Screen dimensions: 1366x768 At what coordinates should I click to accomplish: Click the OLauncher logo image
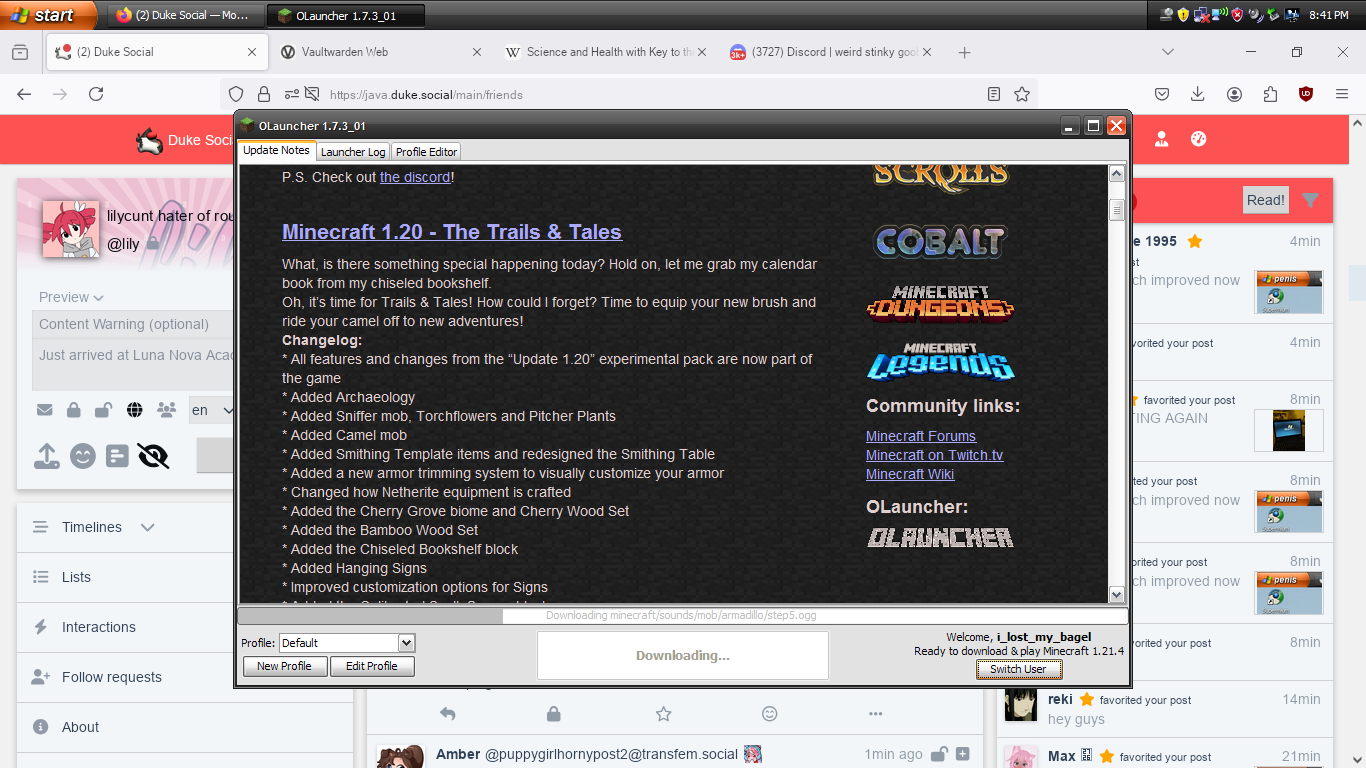(940, 538)
